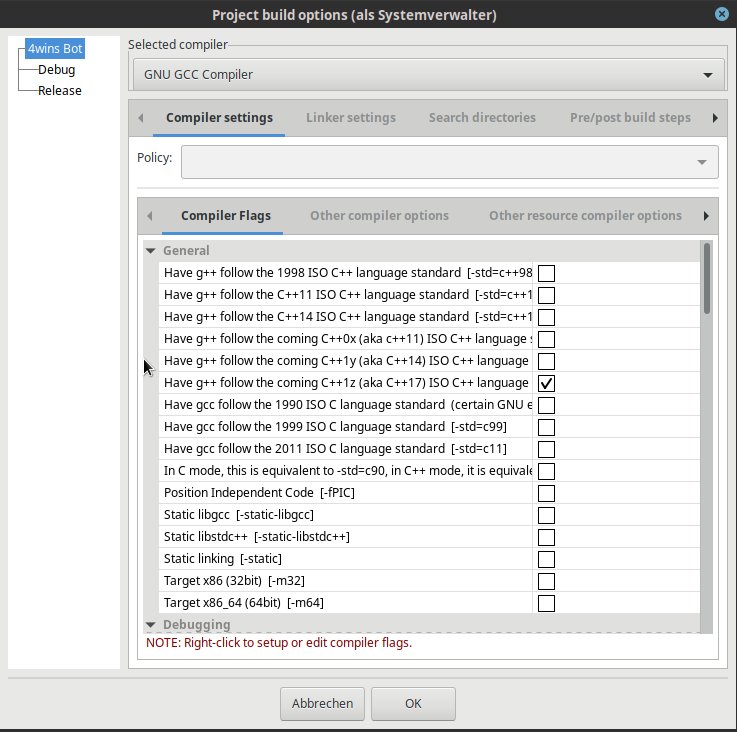
Task: Enable C++11 ISO standard checkbox
Action: click(546, 295)
